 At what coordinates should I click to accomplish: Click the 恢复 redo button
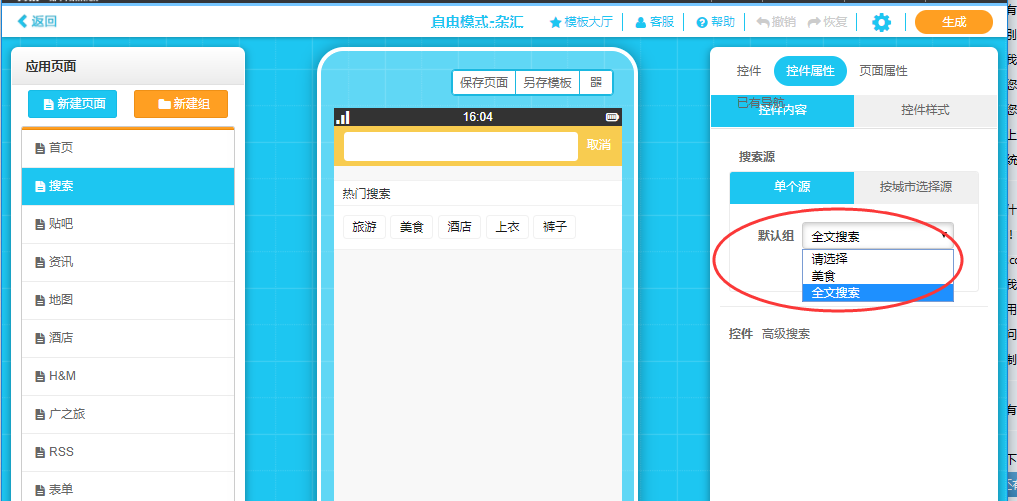pyautogui.click(x=827, y=22)
